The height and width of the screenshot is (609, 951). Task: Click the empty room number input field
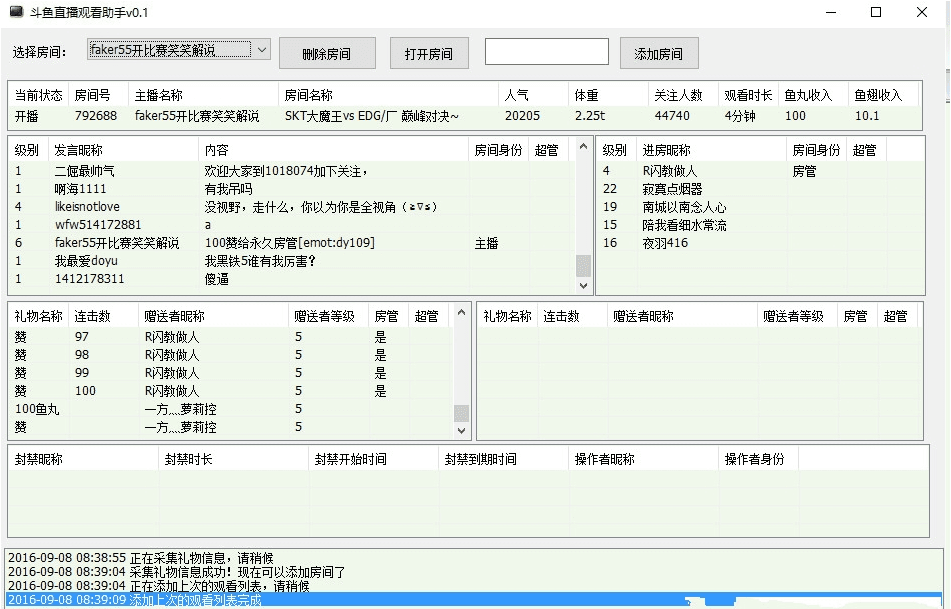[x=546, y=49]
